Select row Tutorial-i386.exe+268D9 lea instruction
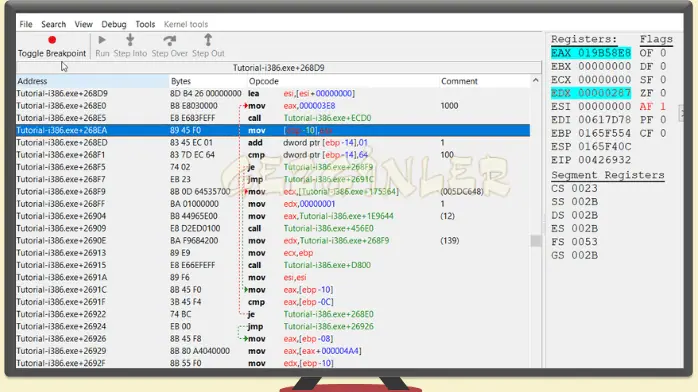Image resolution: width=698 pixels, height=392 pixels. click(x=273, y=93)
